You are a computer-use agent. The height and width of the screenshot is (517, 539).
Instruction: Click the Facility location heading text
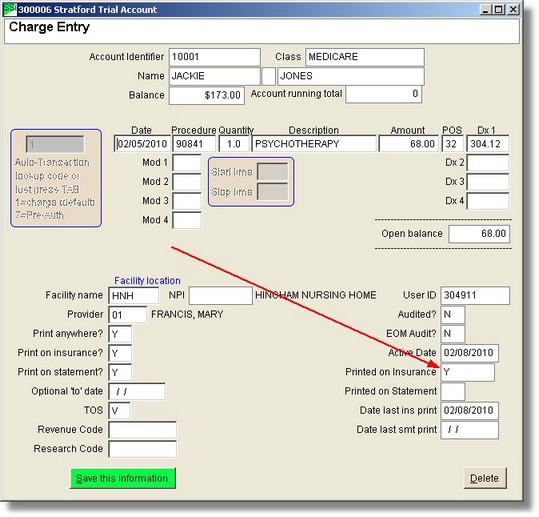click(x=147, y=281)
